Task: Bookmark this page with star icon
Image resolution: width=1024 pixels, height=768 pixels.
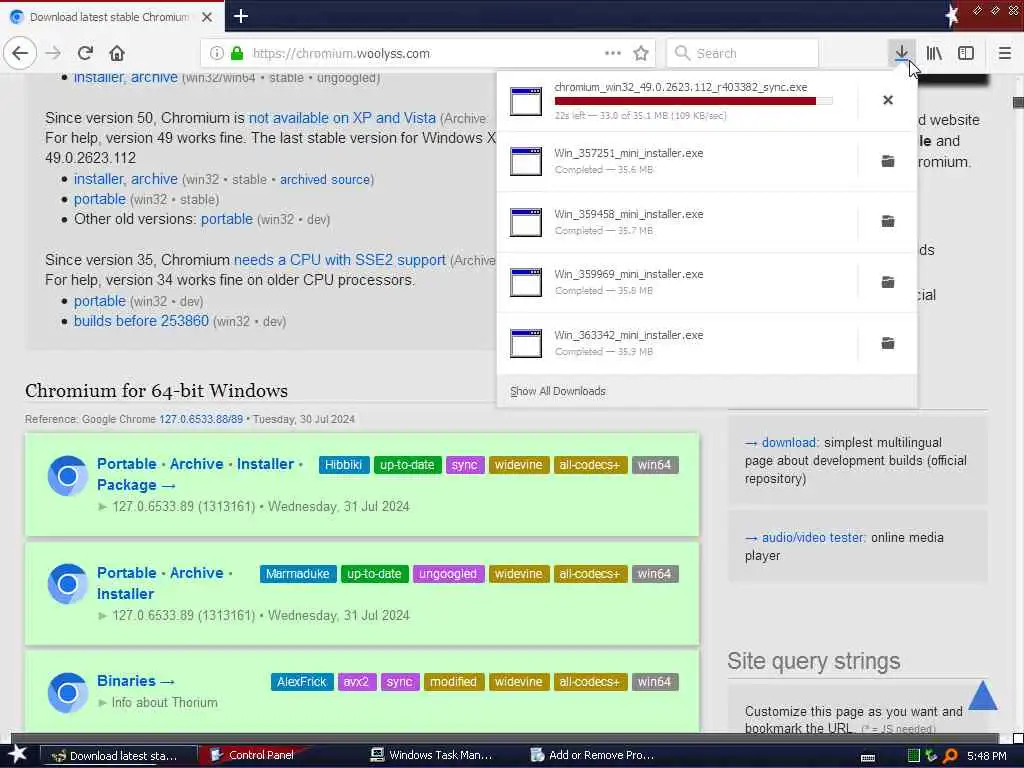Action: coord(641,54)
